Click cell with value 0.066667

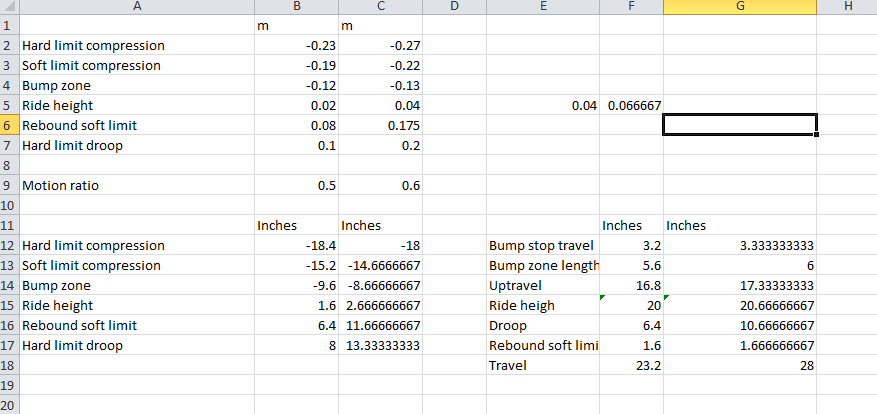tap(631, 105)
